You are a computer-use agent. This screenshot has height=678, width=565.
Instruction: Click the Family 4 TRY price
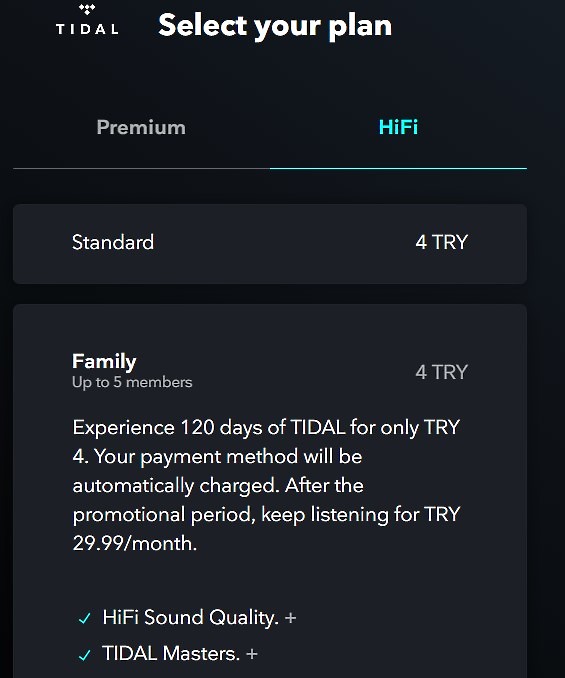click(x=441, y=372)
